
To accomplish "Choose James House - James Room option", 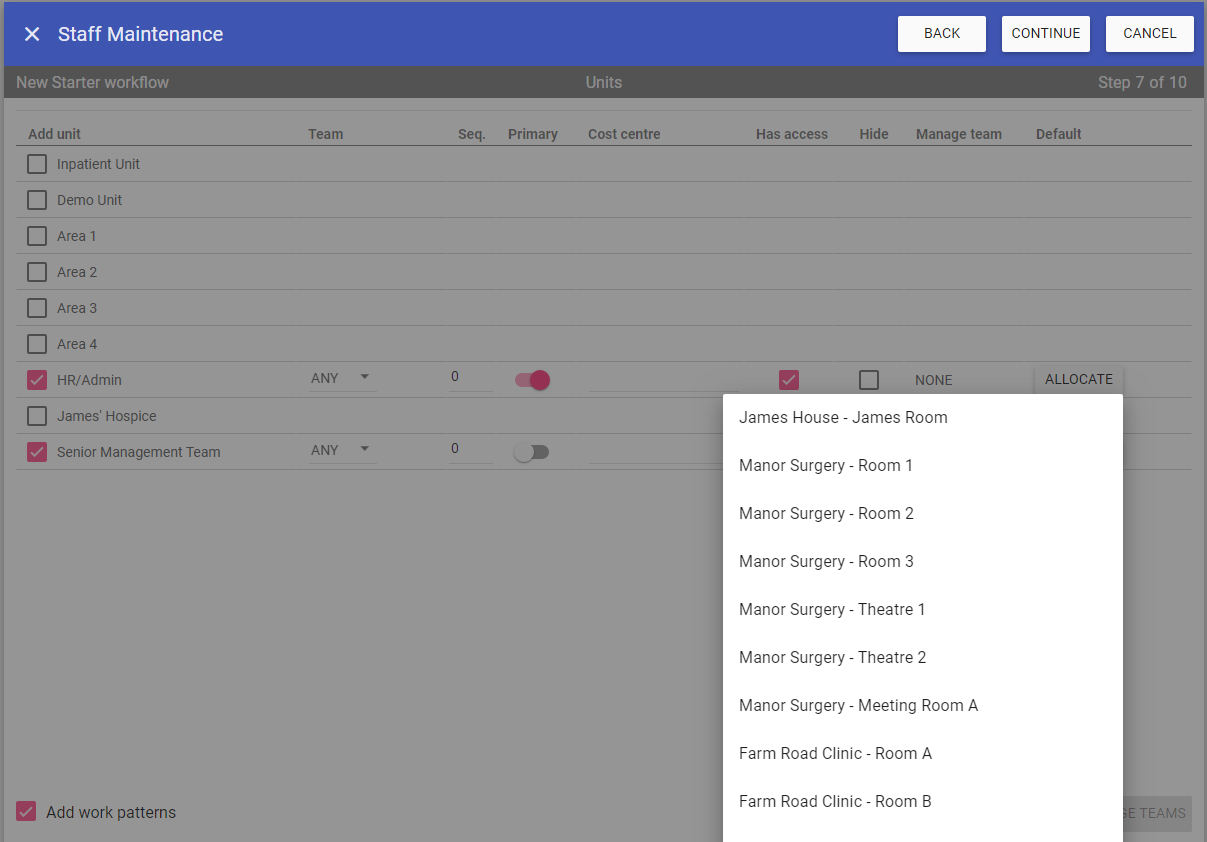I will 843,418.
